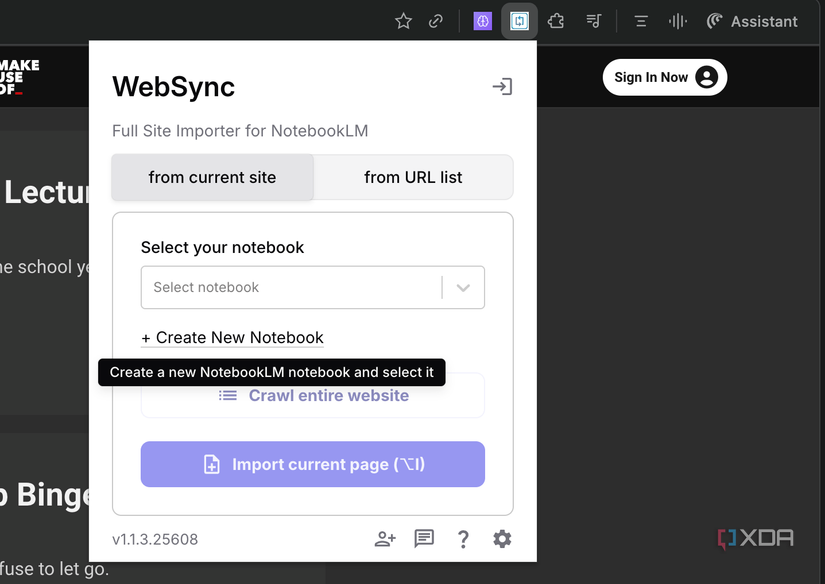Select the 'from current site' tab
825x584 pixels.
pyautogui.click(x=212, y=177)
